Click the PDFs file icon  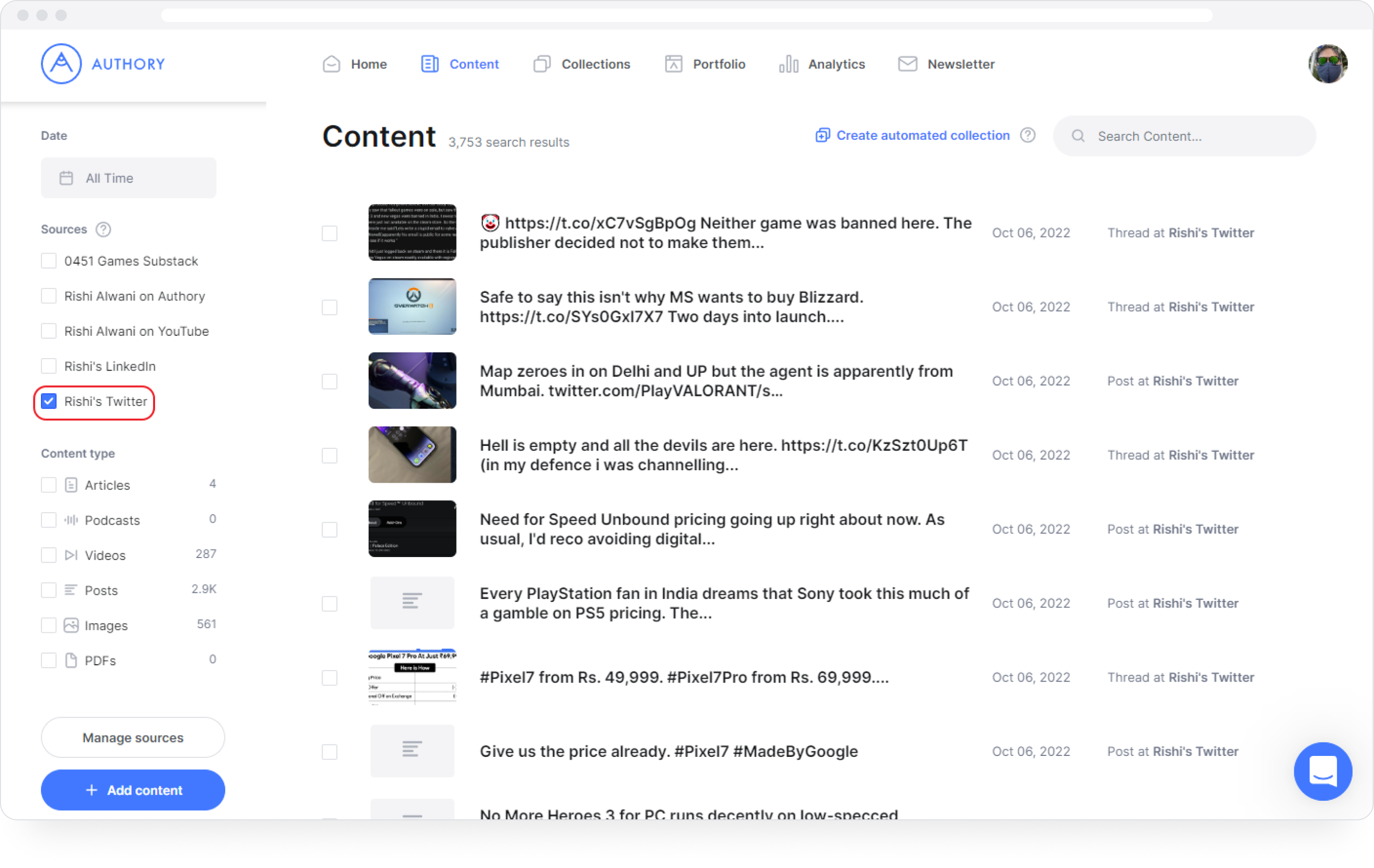[71, 661]
